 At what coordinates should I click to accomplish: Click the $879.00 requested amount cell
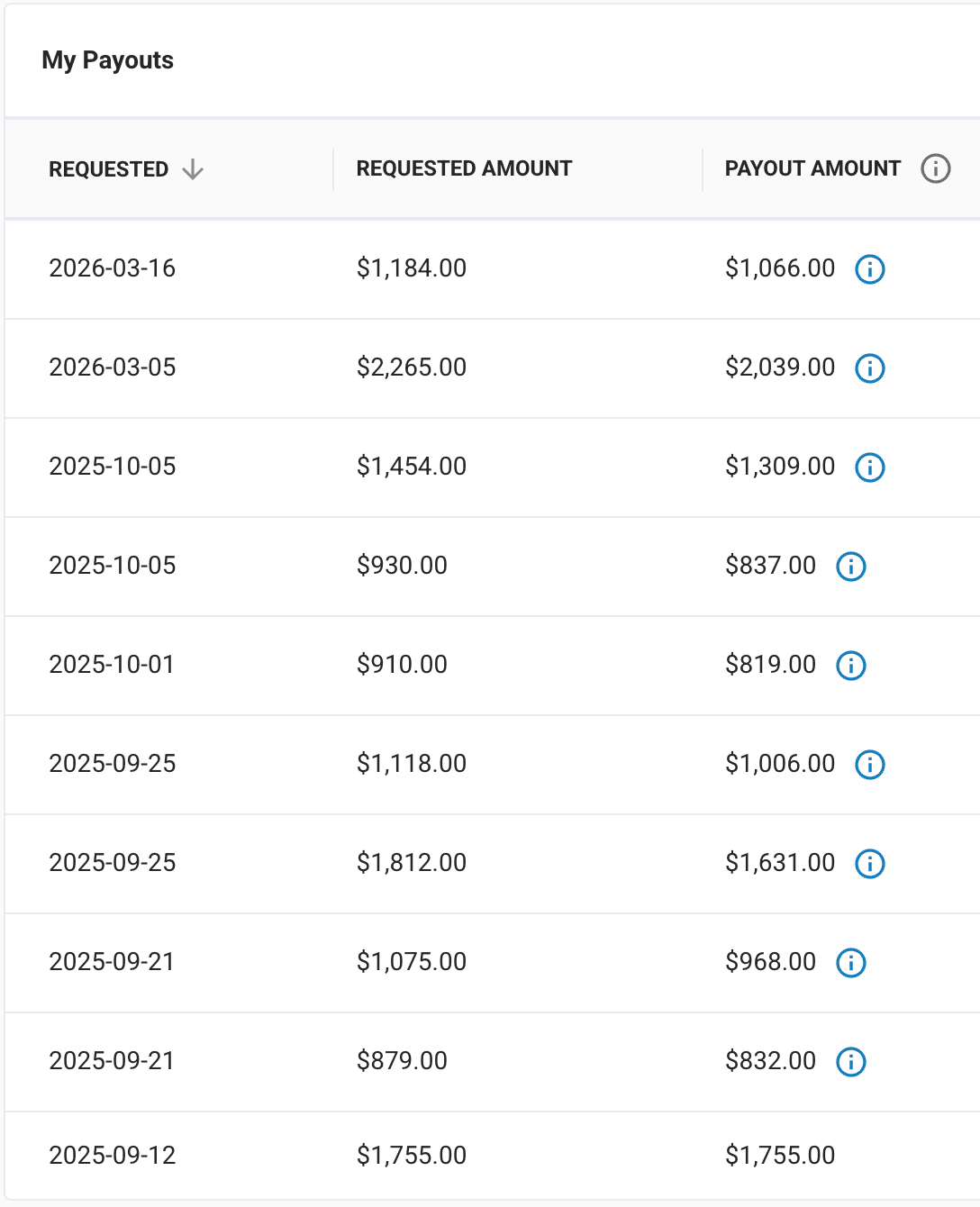click(x=402, y=1061)
